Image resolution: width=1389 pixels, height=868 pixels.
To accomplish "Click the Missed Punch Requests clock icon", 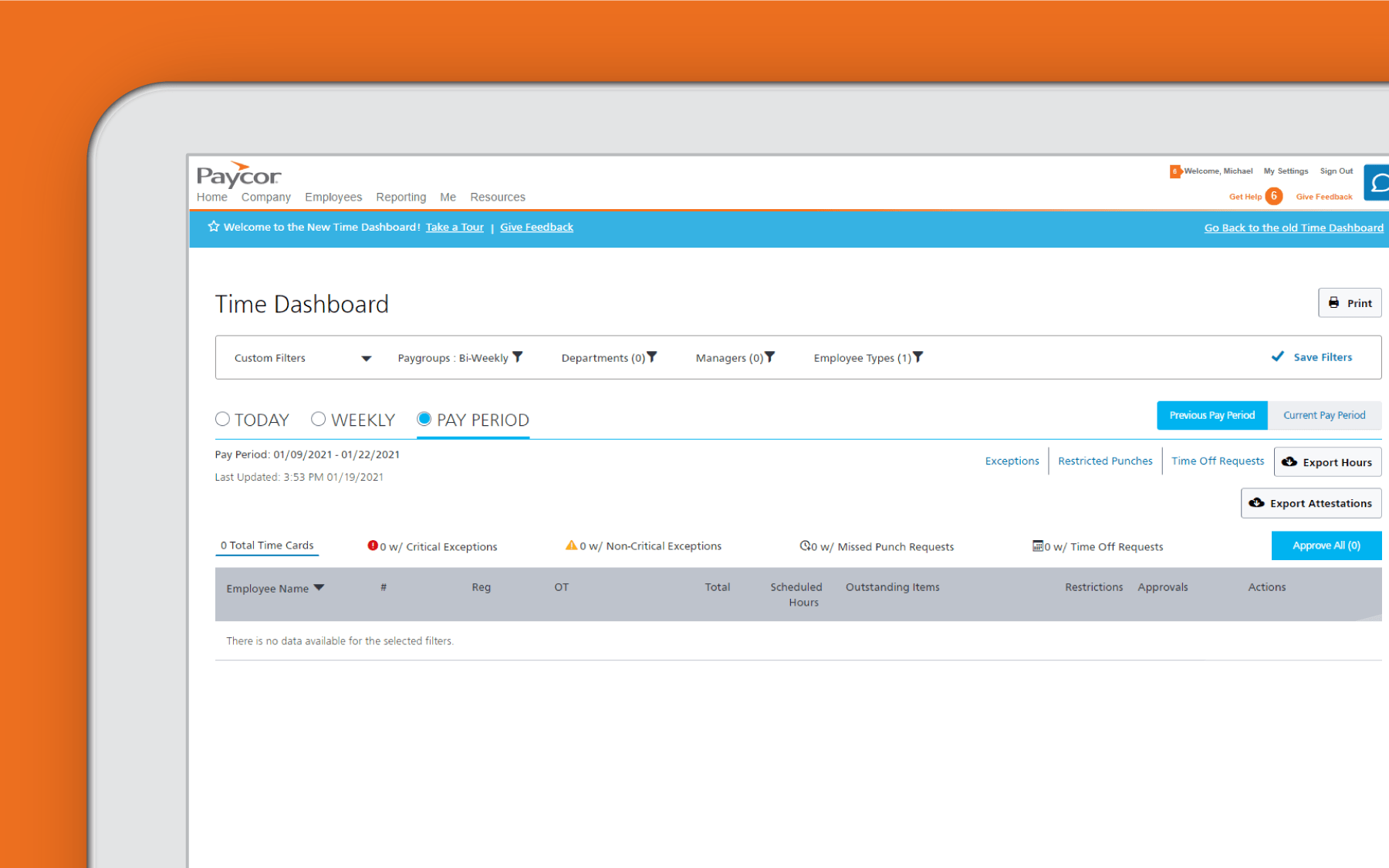I will coord(805,545).
